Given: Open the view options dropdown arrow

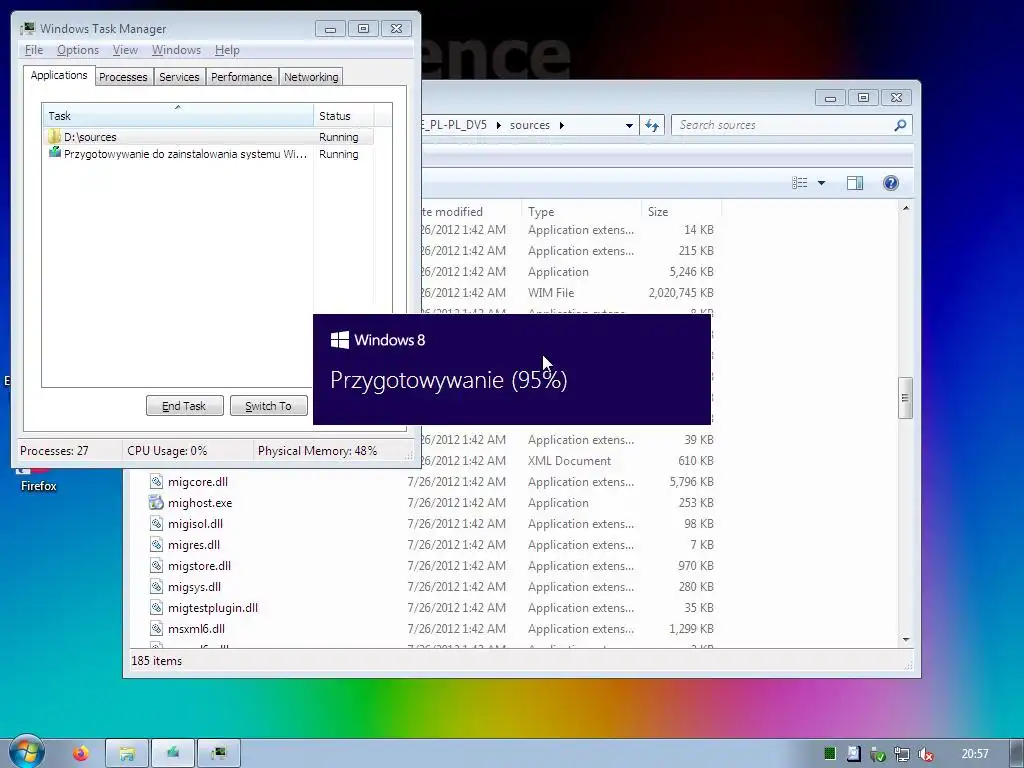Looking at the screenshot, I should click(x=822, y=183).
